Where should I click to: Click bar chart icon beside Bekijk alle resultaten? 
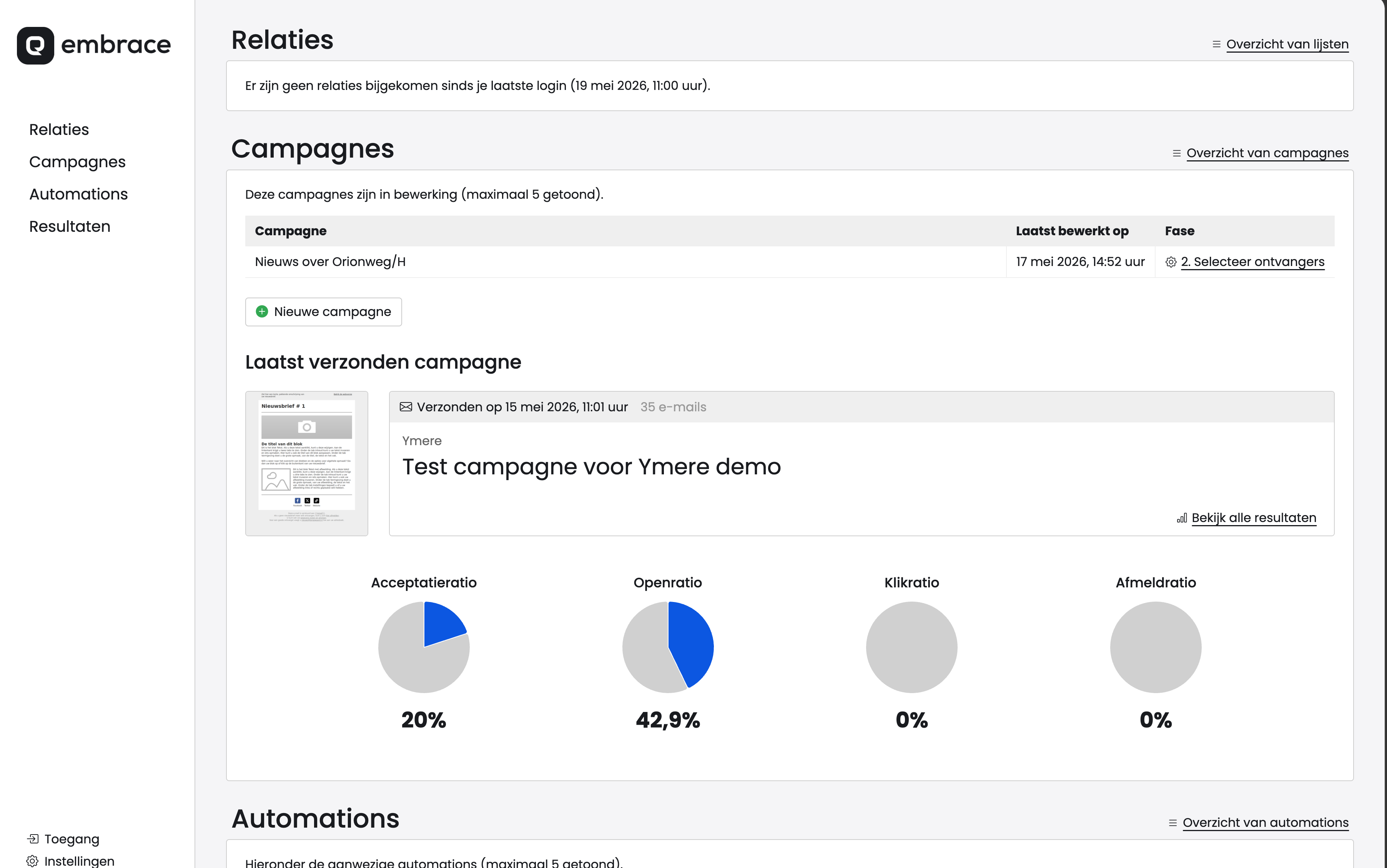tap(1181, 519)
